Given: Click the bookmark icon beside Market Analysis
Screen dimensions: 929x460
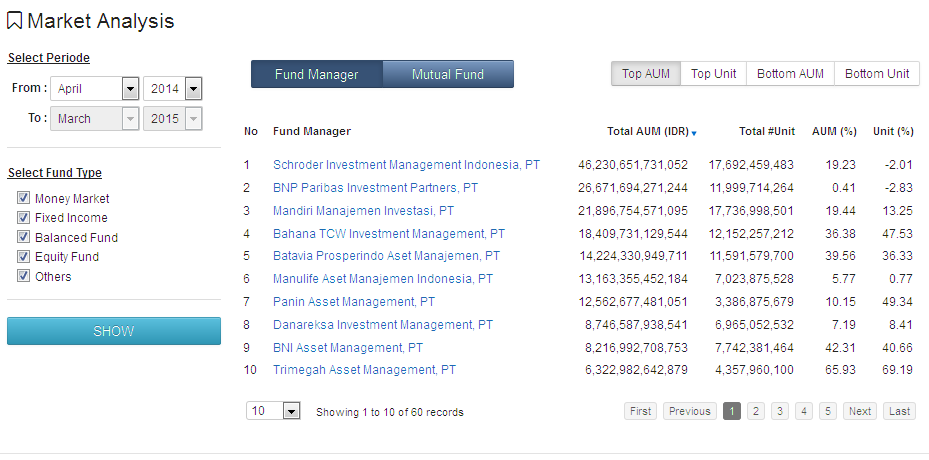Looking at the screenshot, I should [x=15, y=21].
